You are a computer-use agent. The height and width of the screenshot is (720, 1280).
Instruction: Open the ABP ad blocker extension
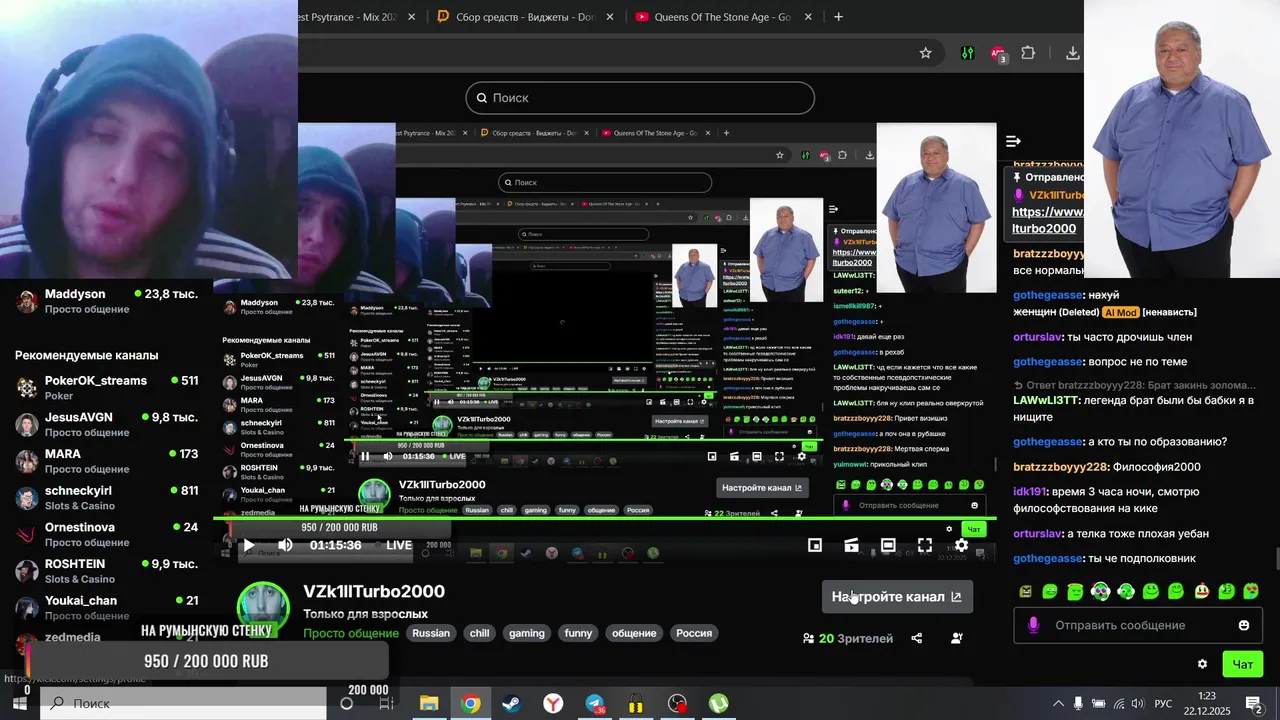click(998, 54)
